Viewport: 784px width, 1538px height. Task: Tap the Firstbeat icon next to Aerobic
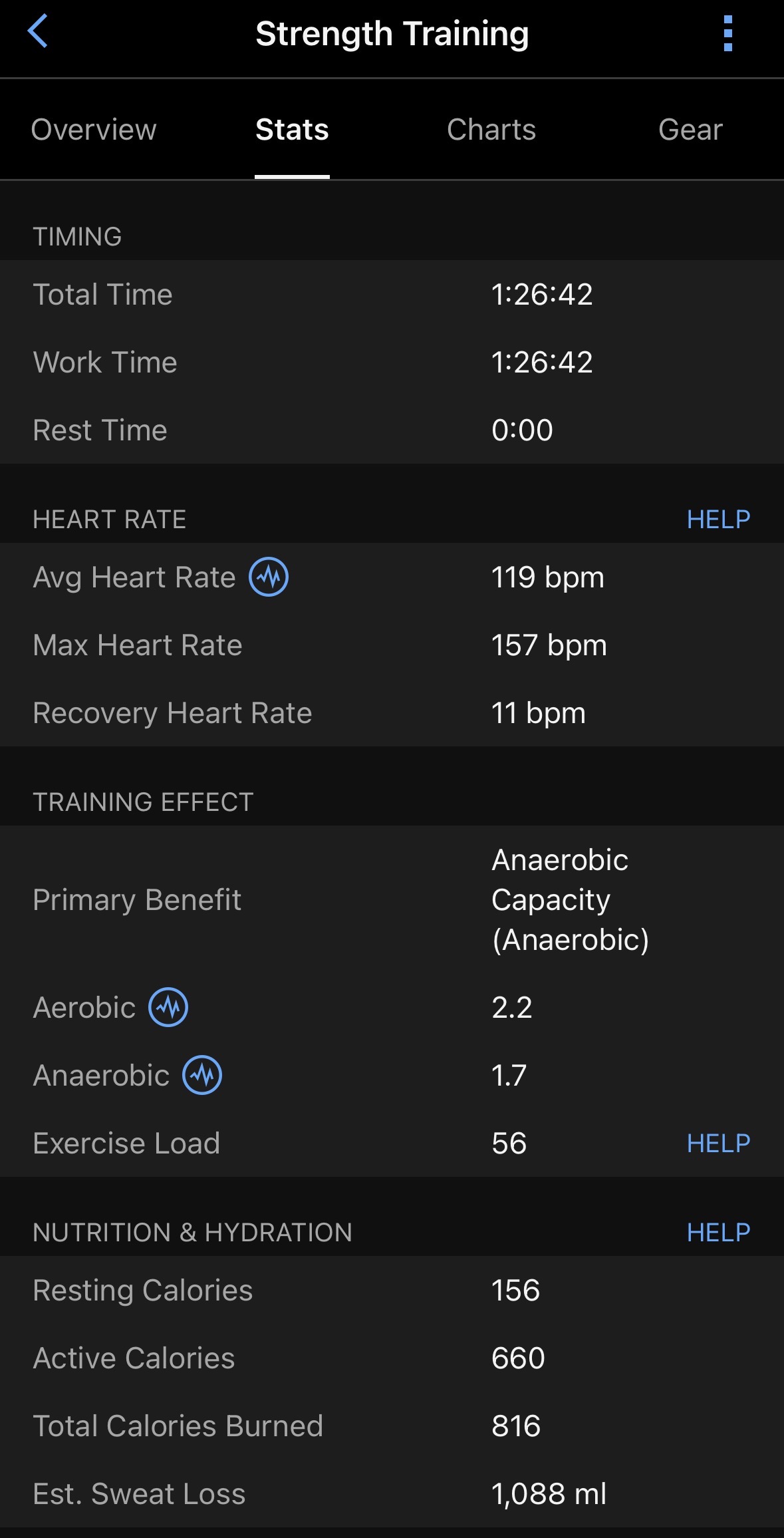click(x=168, y=1007)
